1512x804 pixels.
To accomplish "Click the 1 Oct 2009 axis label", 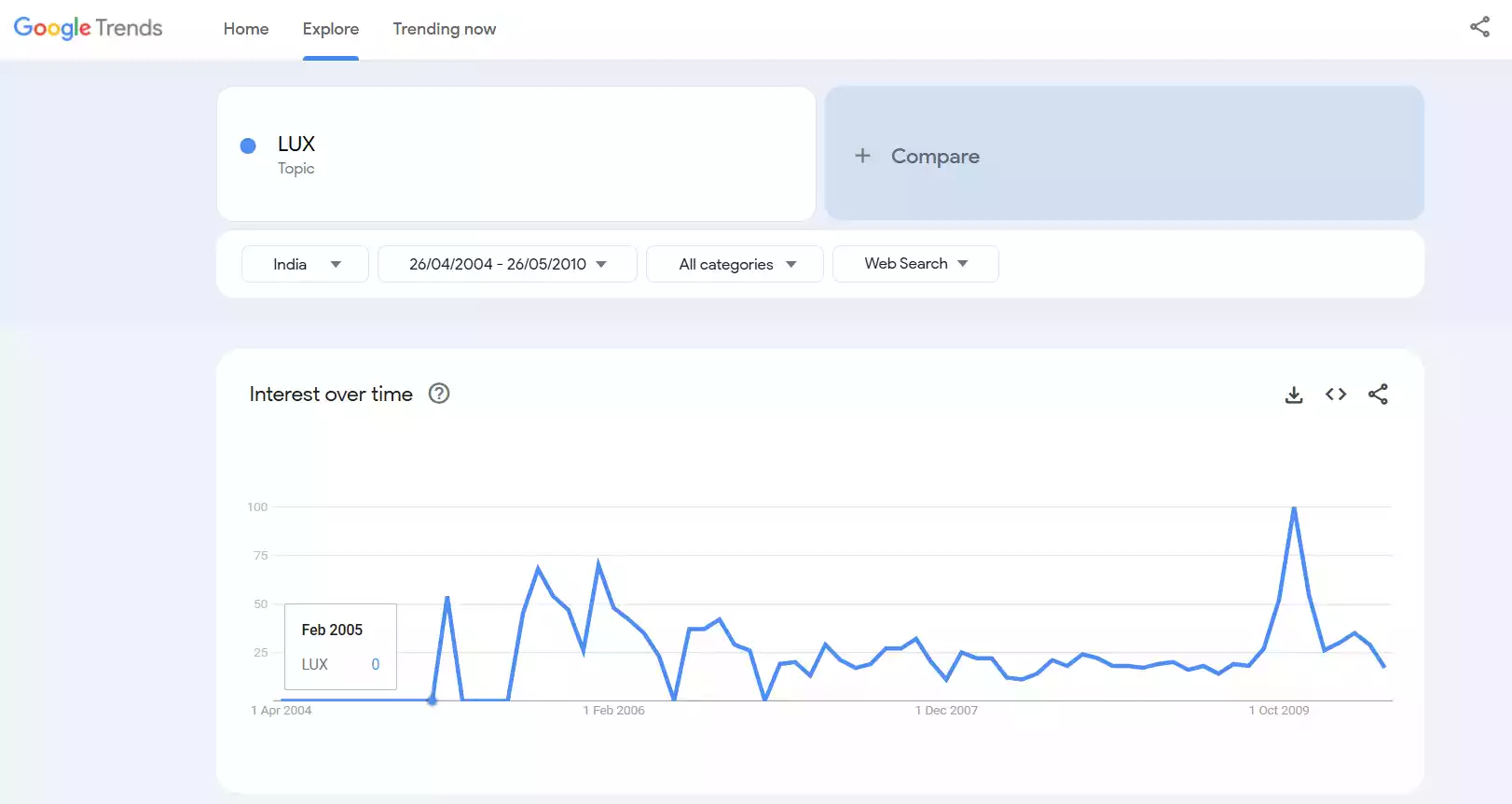I will click(1279, 711).
